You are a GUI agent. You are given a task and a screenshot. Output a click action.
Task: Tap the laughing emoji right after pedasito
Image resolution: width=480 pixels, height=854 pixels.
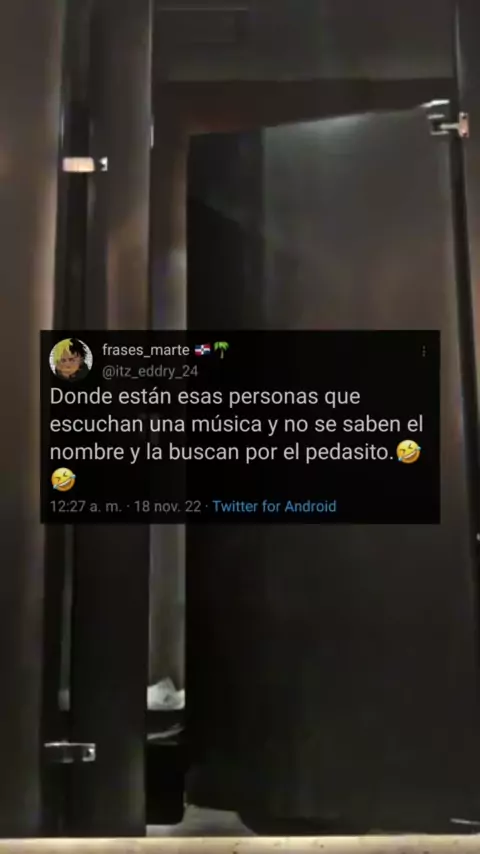(x=408, y=452)
